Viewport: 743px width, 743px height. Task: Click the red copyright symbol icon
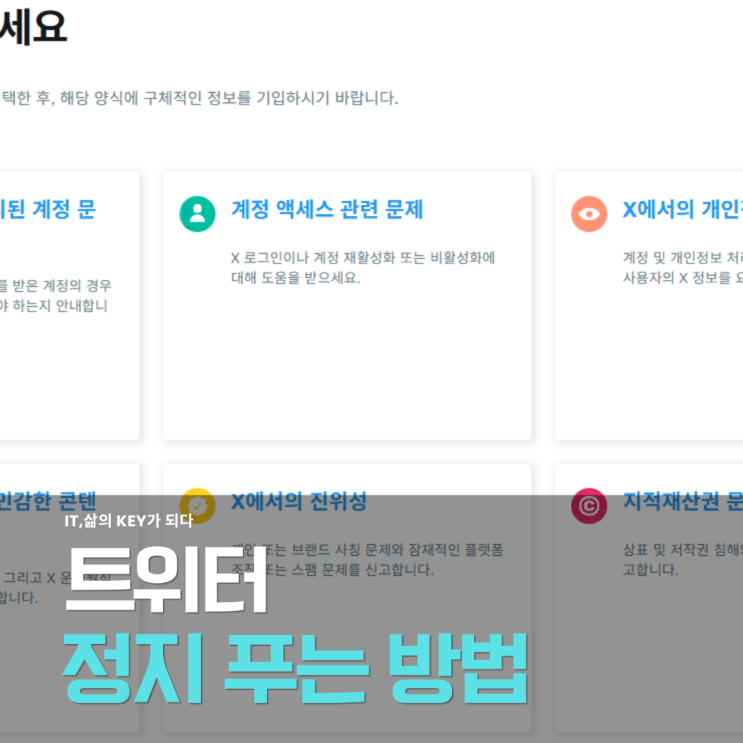[589, 506]
